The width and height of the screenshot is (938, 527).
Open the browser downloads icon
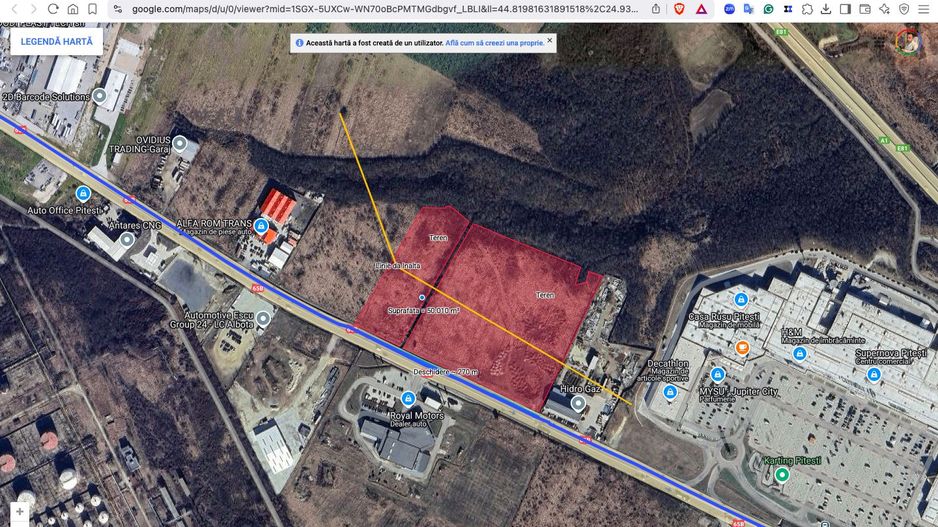826,9
